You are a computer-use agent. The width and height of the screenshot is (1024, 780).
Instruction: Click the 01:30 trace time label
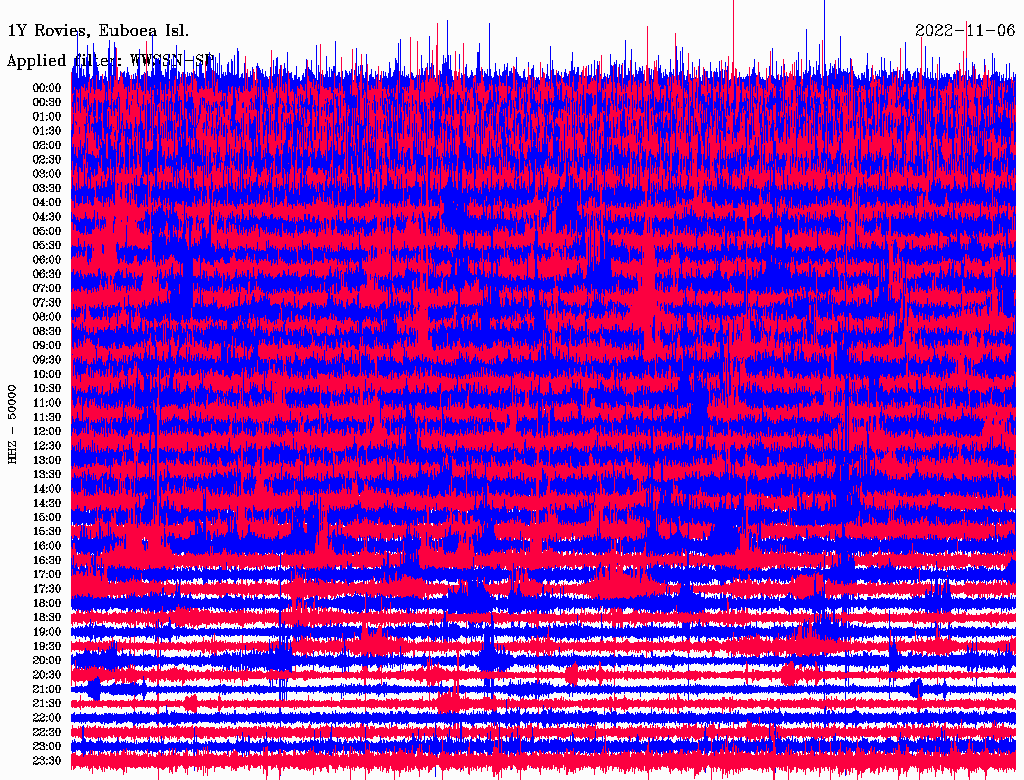pos(47,130)
